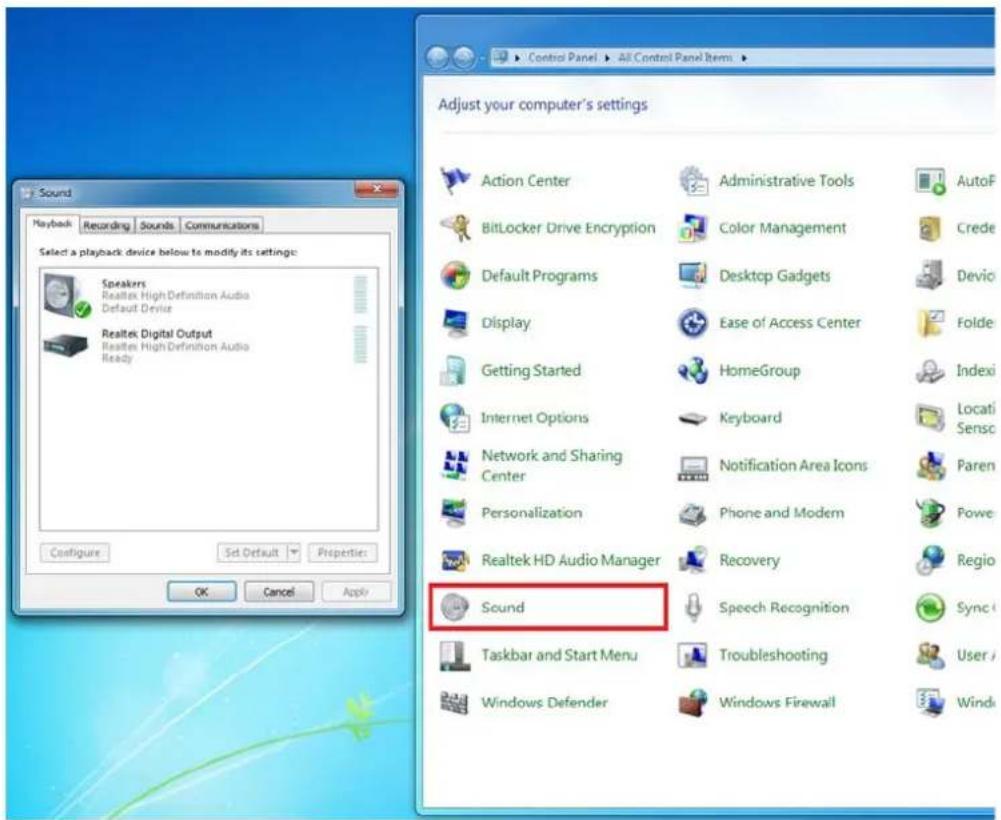Click the Set Default button
The image size is (1001, 820).
(252, 552)
